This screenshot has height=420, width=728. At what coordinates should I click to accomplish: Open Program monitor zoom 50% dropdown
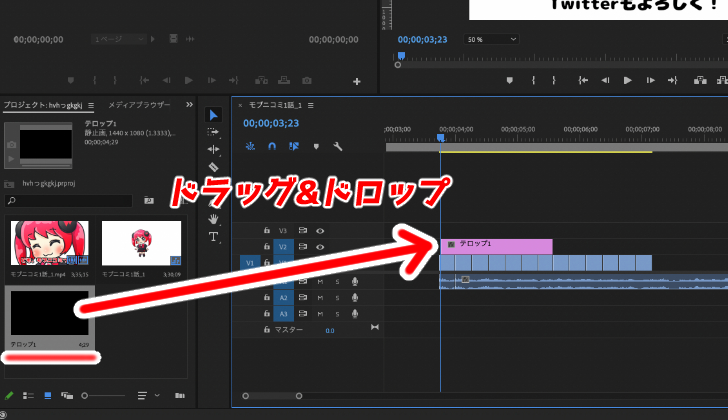point(491,39)
